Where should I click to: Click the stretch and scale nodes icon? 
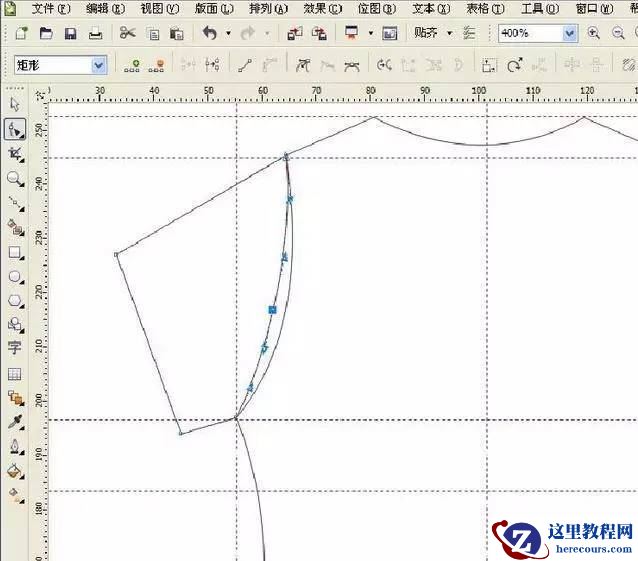pos(489,65)
